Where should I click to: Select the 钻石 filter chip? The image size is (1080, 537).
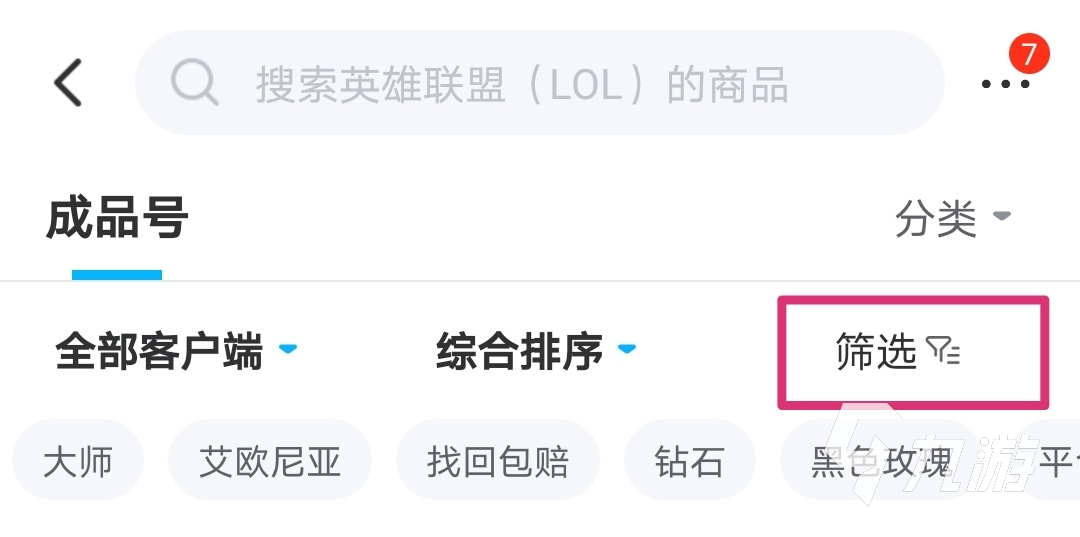[689, 462]
